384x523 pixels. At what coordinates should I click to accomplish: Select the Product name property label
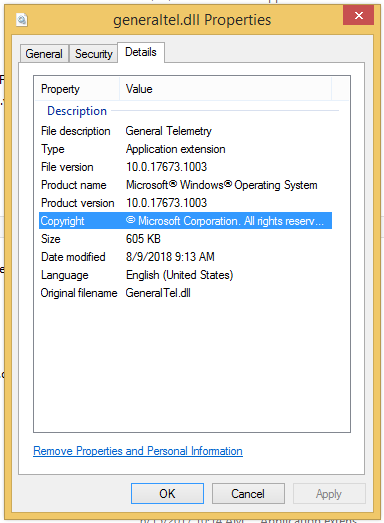click(73, 185)
